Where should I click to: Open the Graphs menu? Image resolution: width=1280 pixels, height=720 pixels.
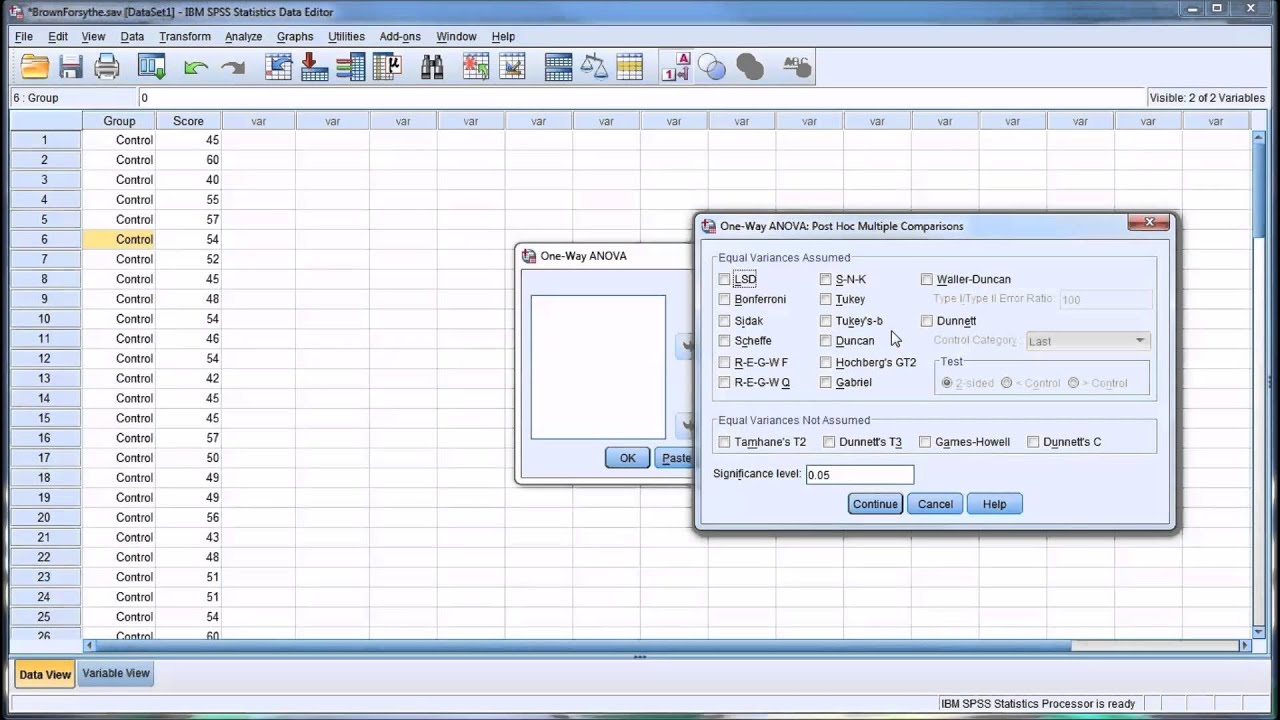click(295, 37)
